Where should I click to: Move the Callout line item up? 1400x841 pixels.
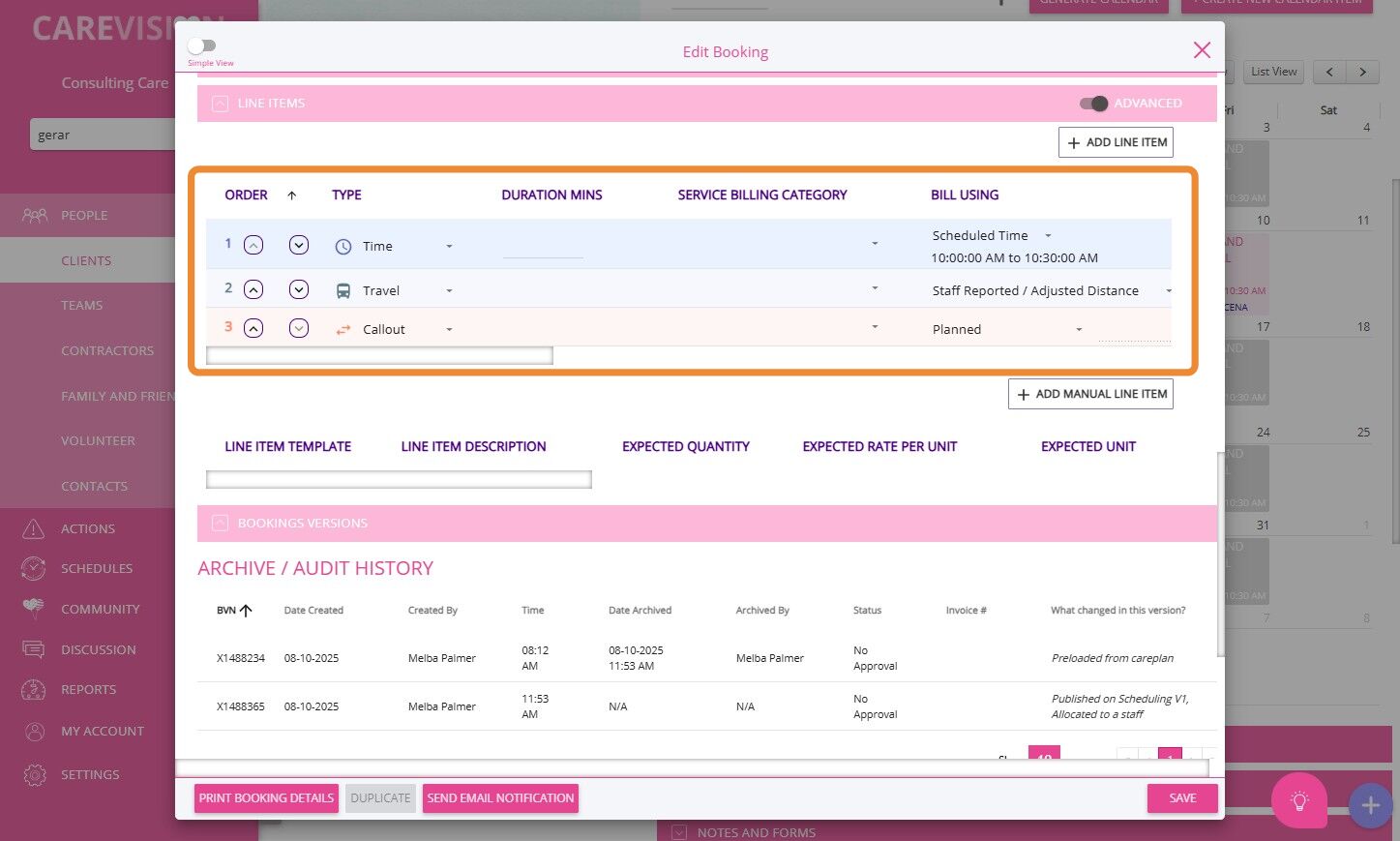pos(253,329)
